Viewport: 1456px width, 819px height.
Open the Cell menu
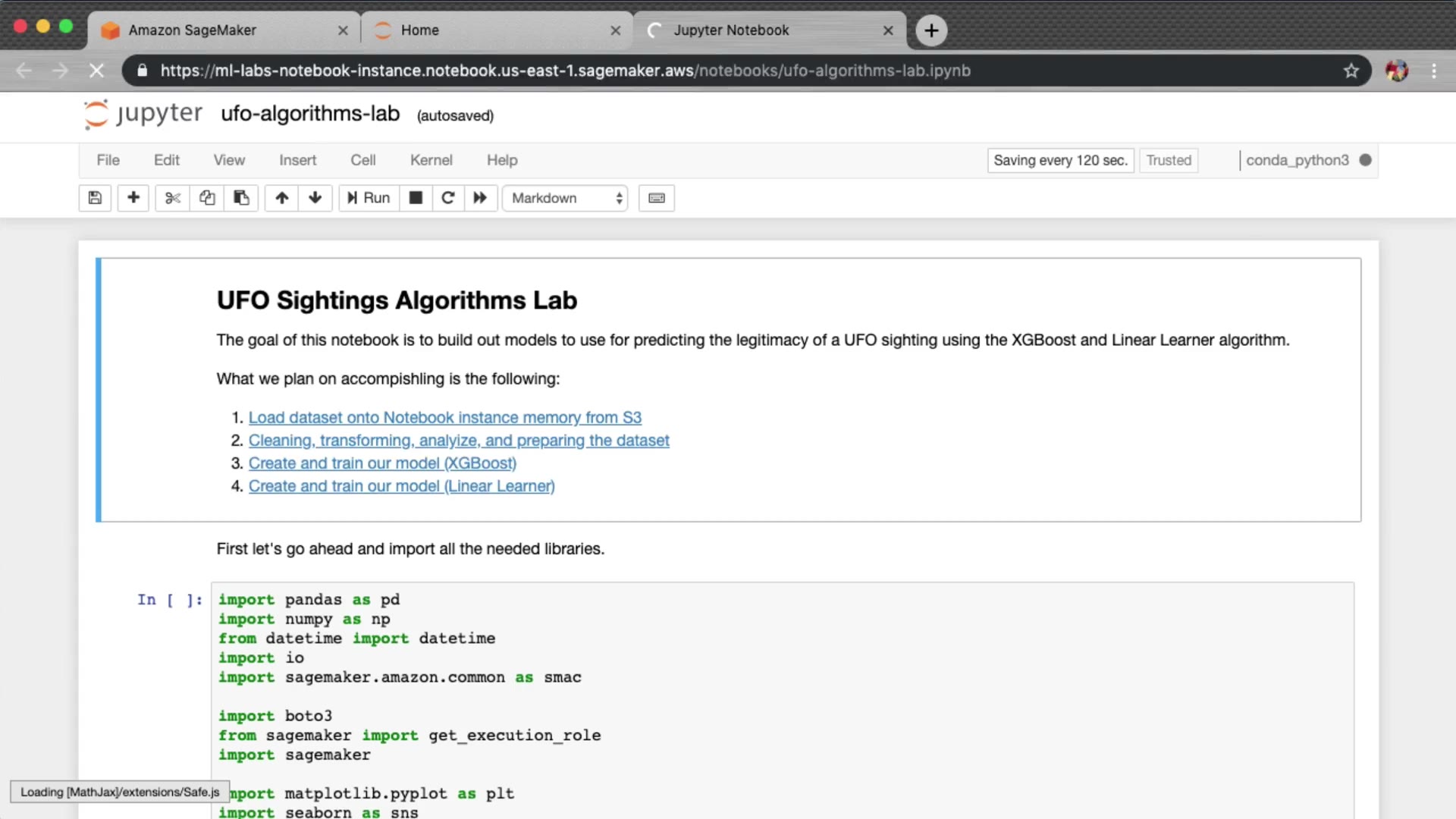click(x=362, y=160)
